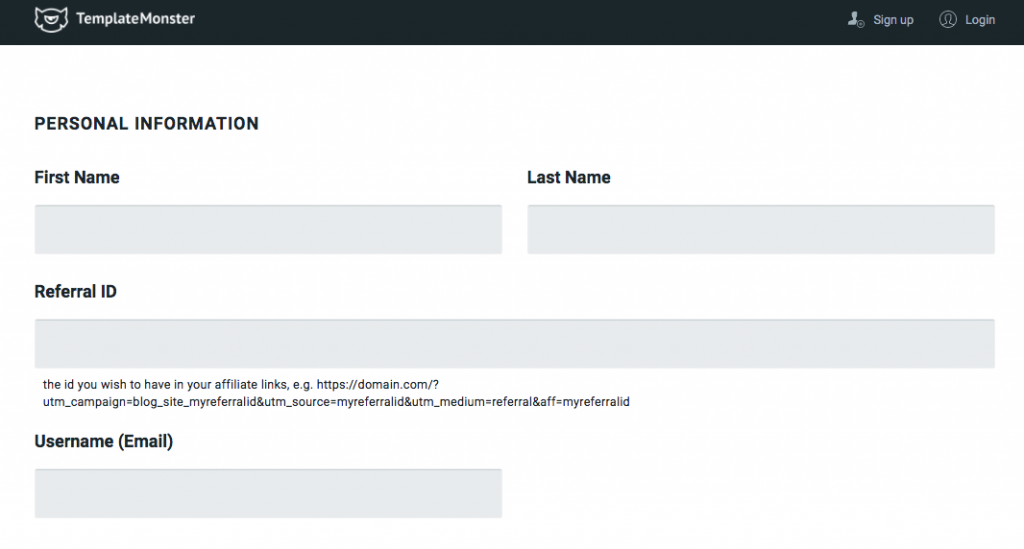Click the https://domain.com/ example URL text
Image resolution: width=1024 pixels, height=549 pixels.
click(378, 384)
